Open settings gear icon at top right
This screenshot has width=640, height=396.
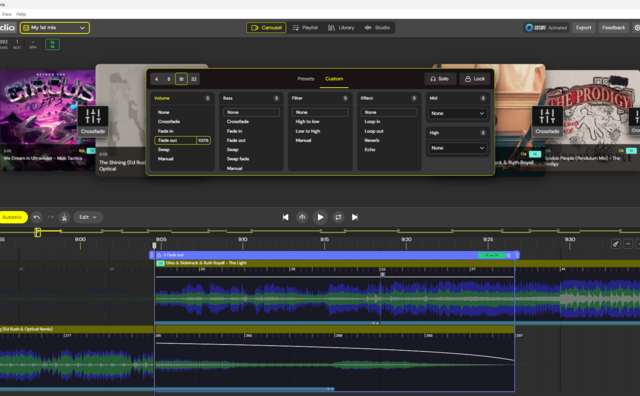coord(636,28)
